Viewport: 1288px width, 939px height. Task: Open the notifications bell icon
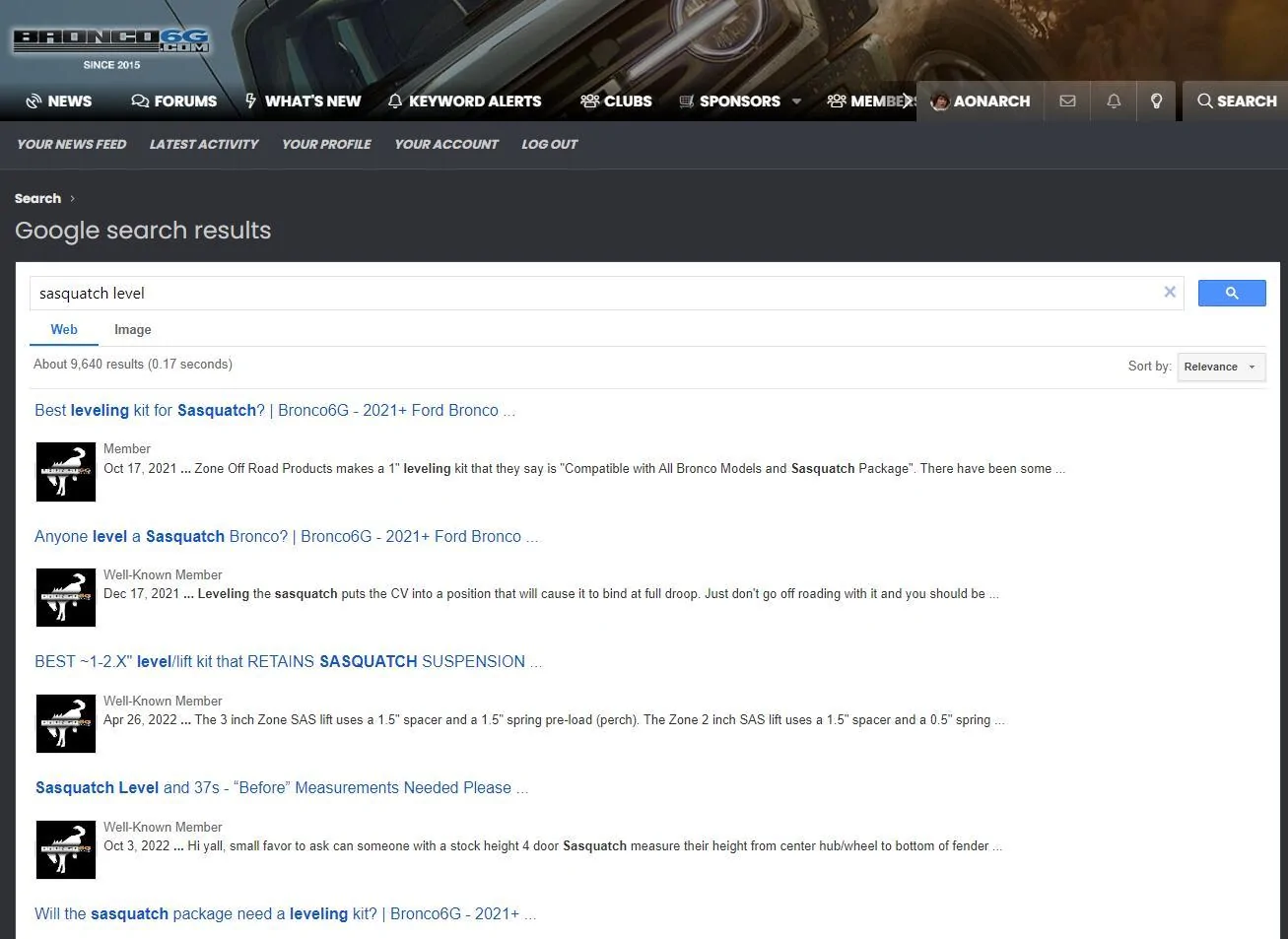point(1114,101)
